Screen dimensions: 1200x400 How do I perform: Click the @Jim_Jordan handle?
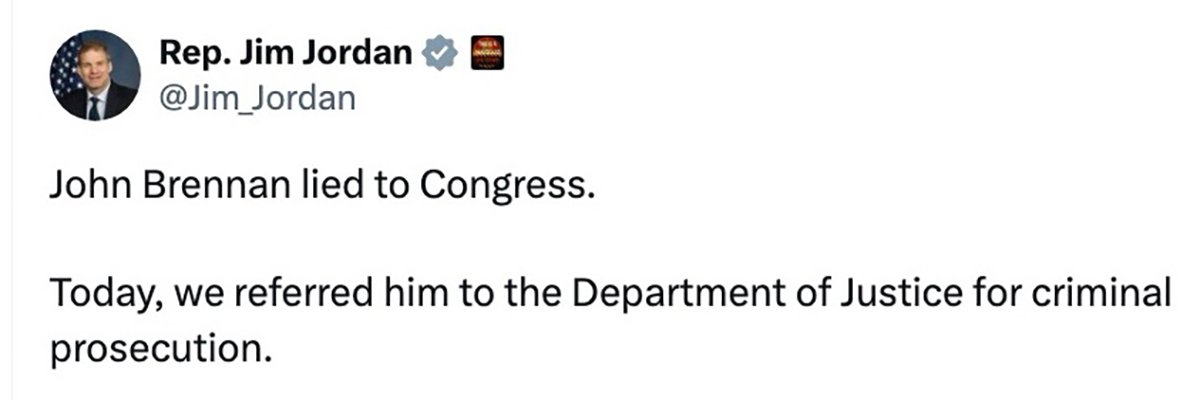[257, 98]
